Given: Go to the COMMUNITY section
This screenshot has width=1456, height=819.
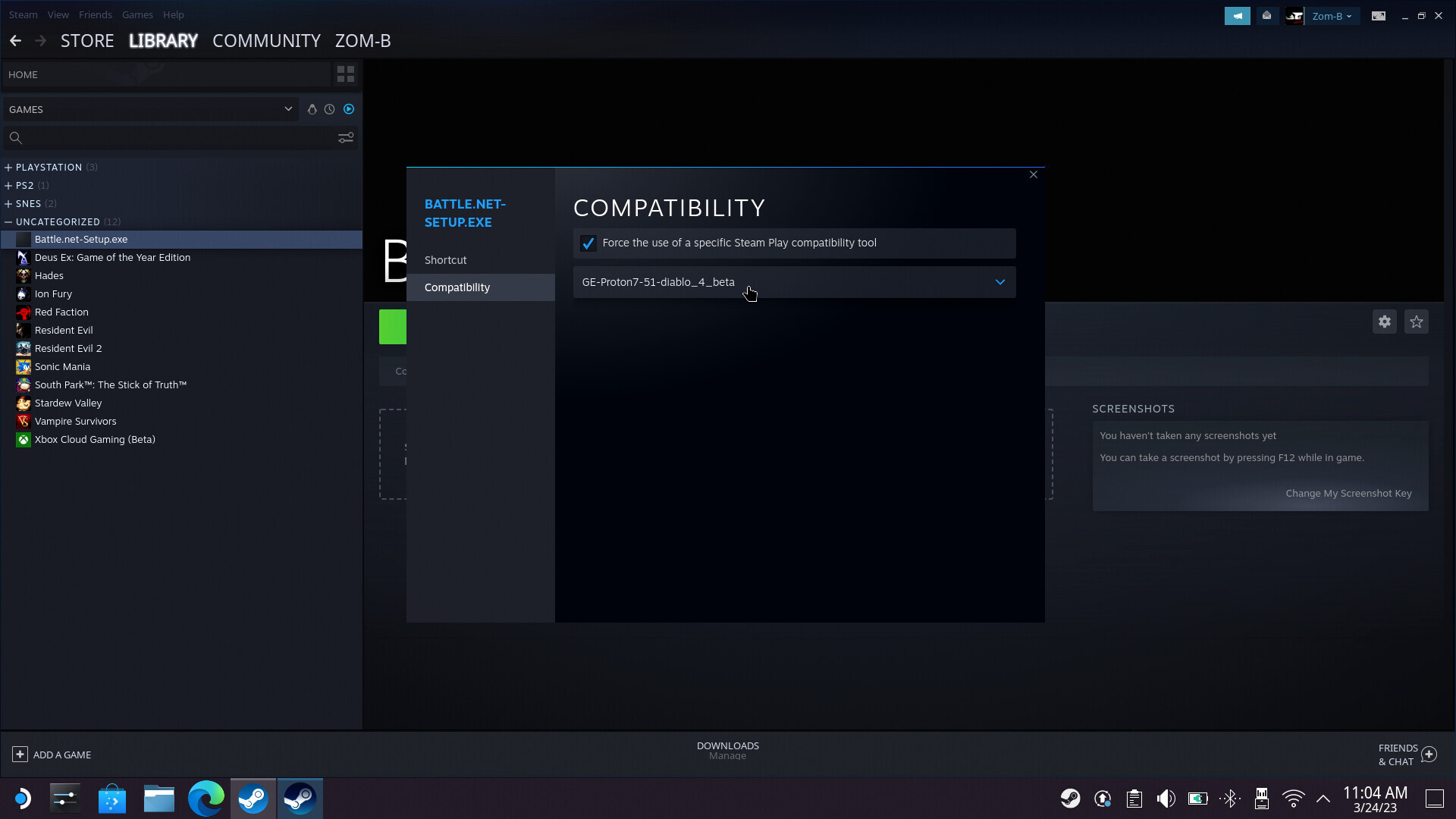Looking at the screenshot, I should tap(266, 41).
